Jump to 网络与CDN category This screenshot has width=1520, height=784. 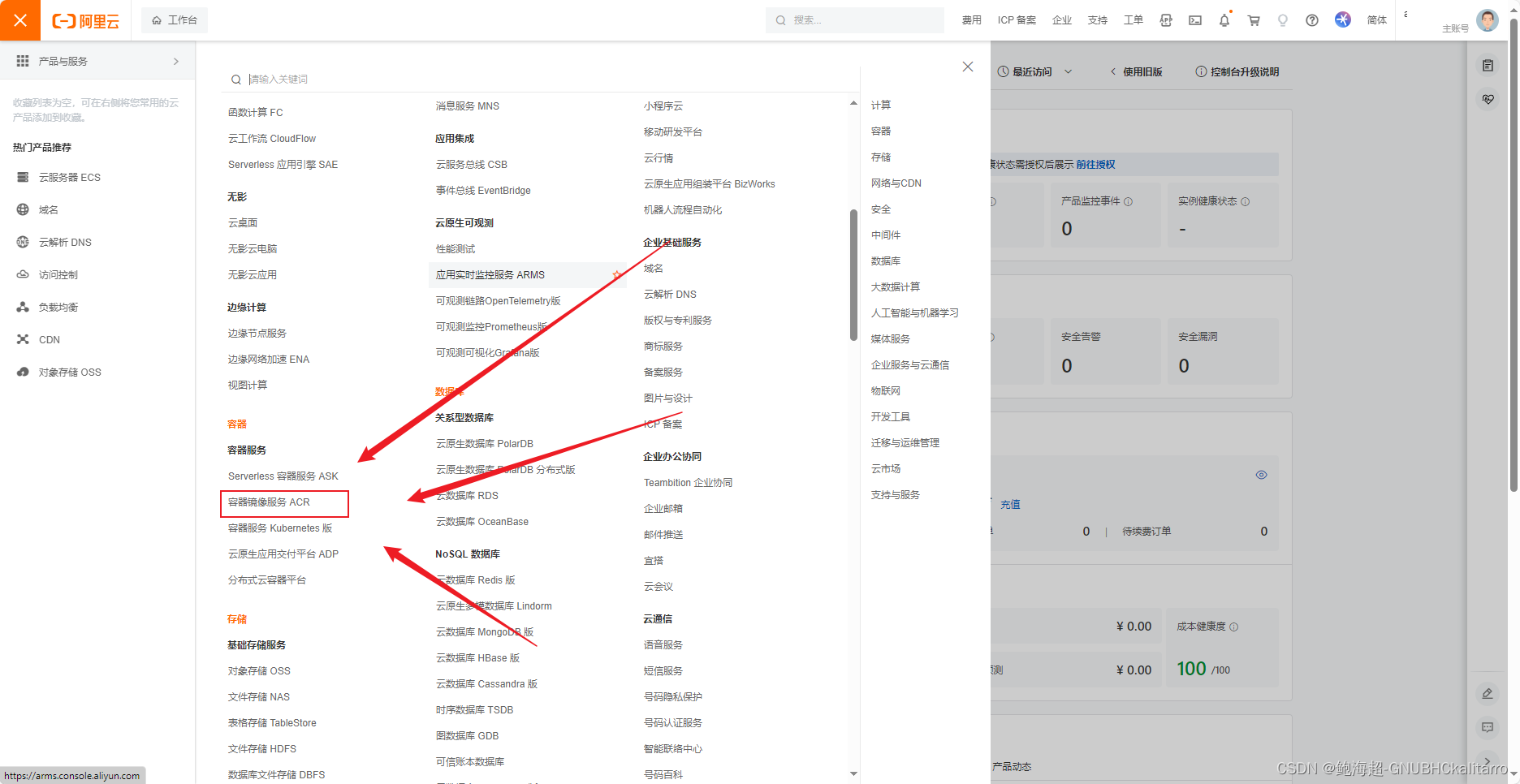[x=896, y=183]
